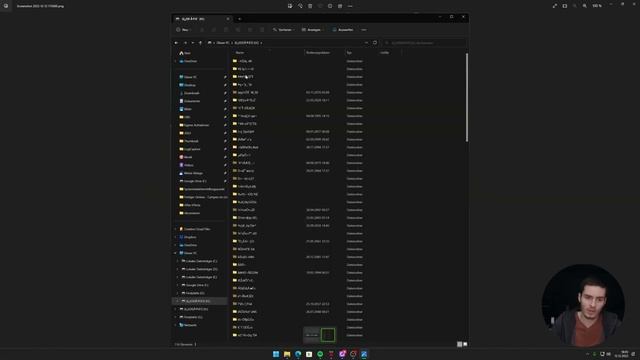The width and height of the screenshot is (640, 360).
Task: Open Photos app from taskbar
Action: [x=364, y=354]
